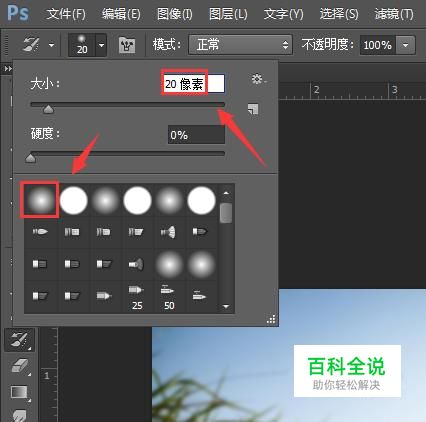Expand the tools panel double-arrow button
Image resolution: width=426 pixels, height=422 pixels.
point(8,69)
